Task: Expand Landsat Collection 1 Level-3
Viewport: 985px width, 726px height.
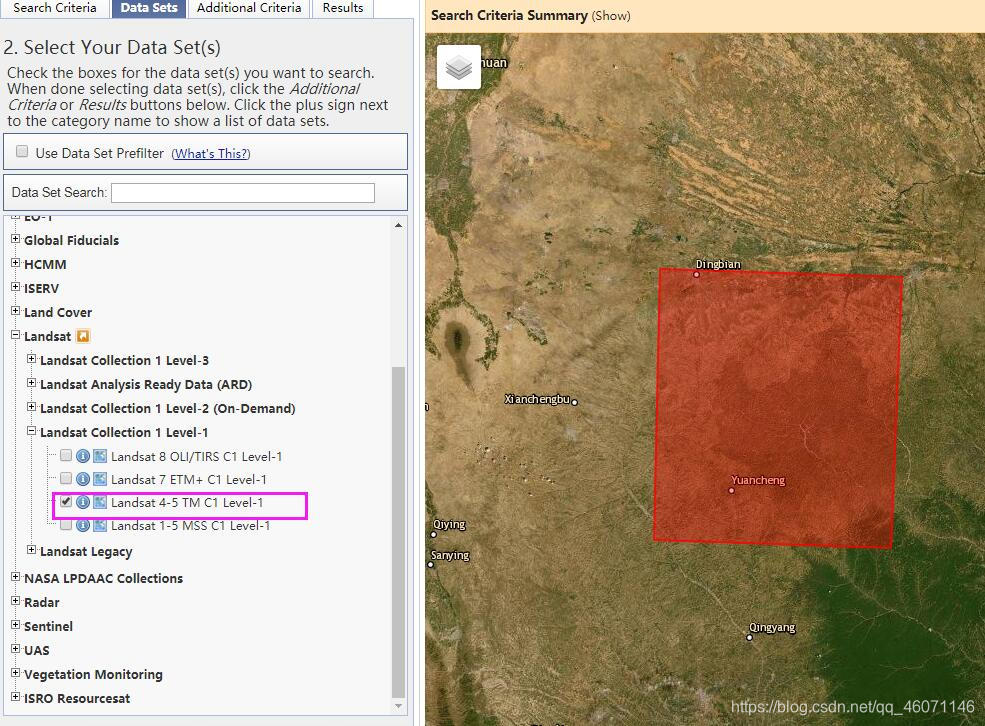Action: (x=31, y=359)
